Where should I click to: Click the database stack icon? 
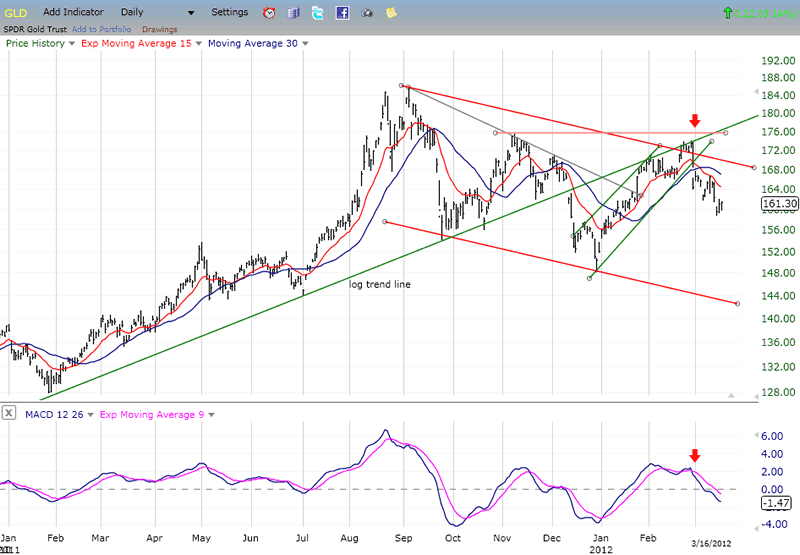[293, 13]
